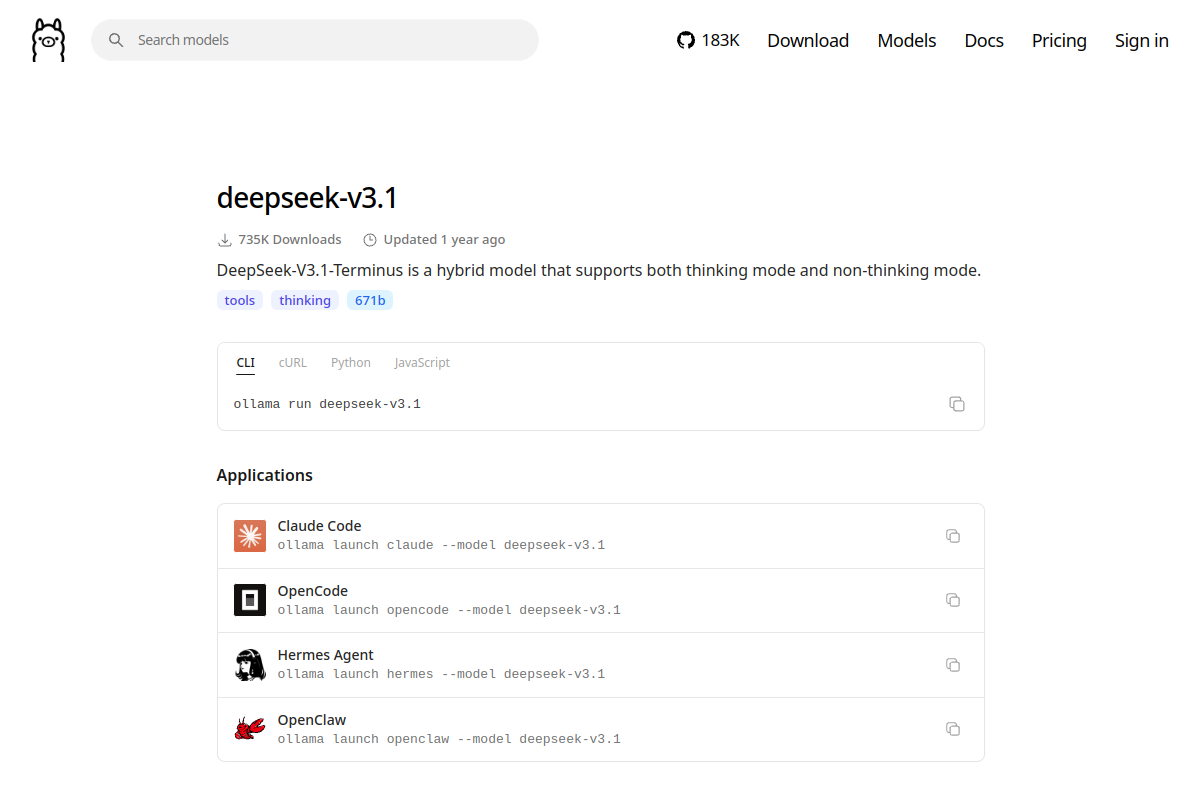Copy the OpenCode launch command
The image size is (1200, 800).
[953, 600]
